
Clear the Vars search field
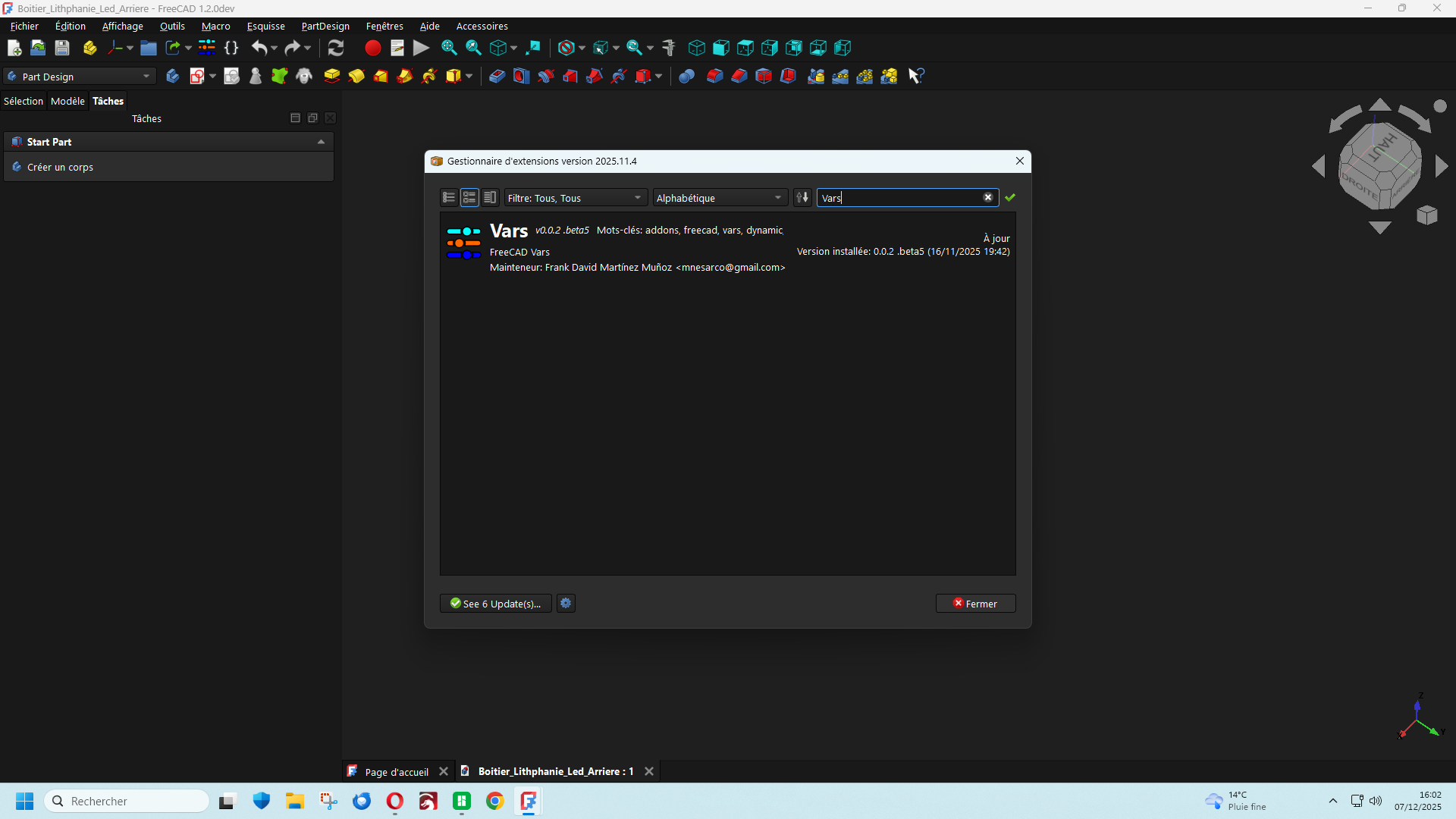[x=988, y=197]
